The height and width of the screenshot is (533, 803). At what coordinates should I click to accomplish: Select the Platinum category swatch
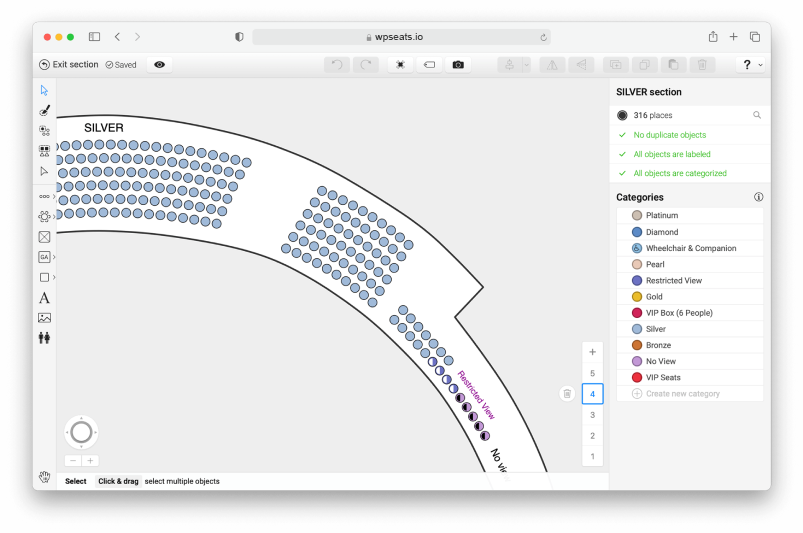coord(637,216)
